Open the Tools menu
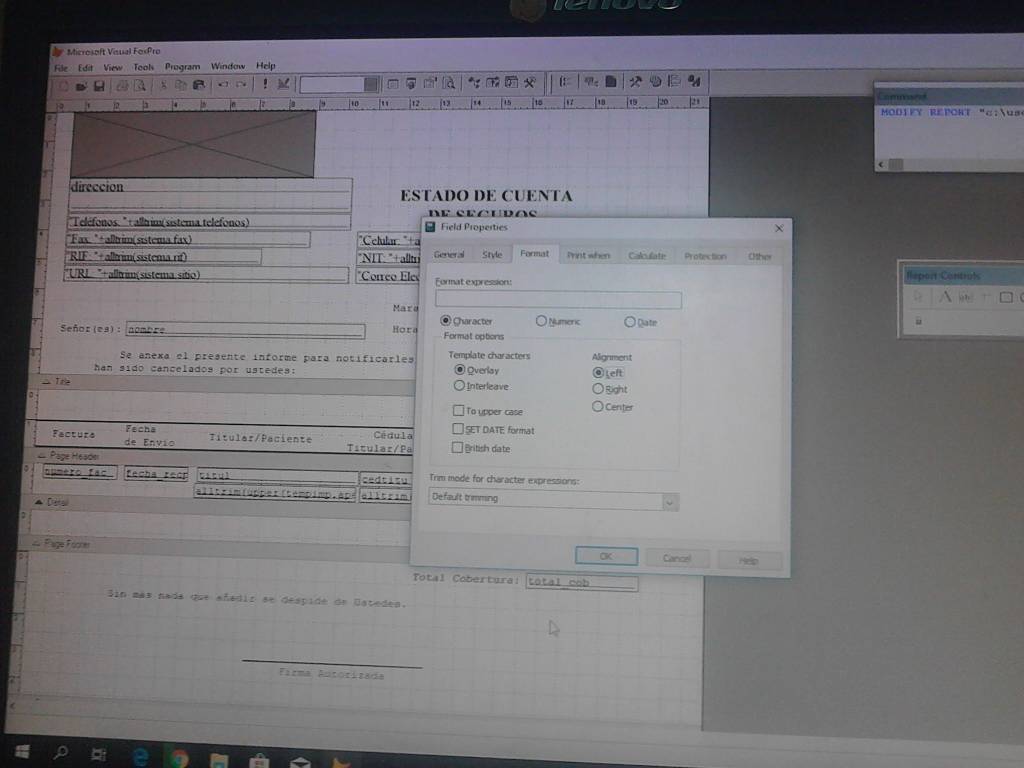The width and height of the screenshot is (1024, 768). [x=143, y=67]
